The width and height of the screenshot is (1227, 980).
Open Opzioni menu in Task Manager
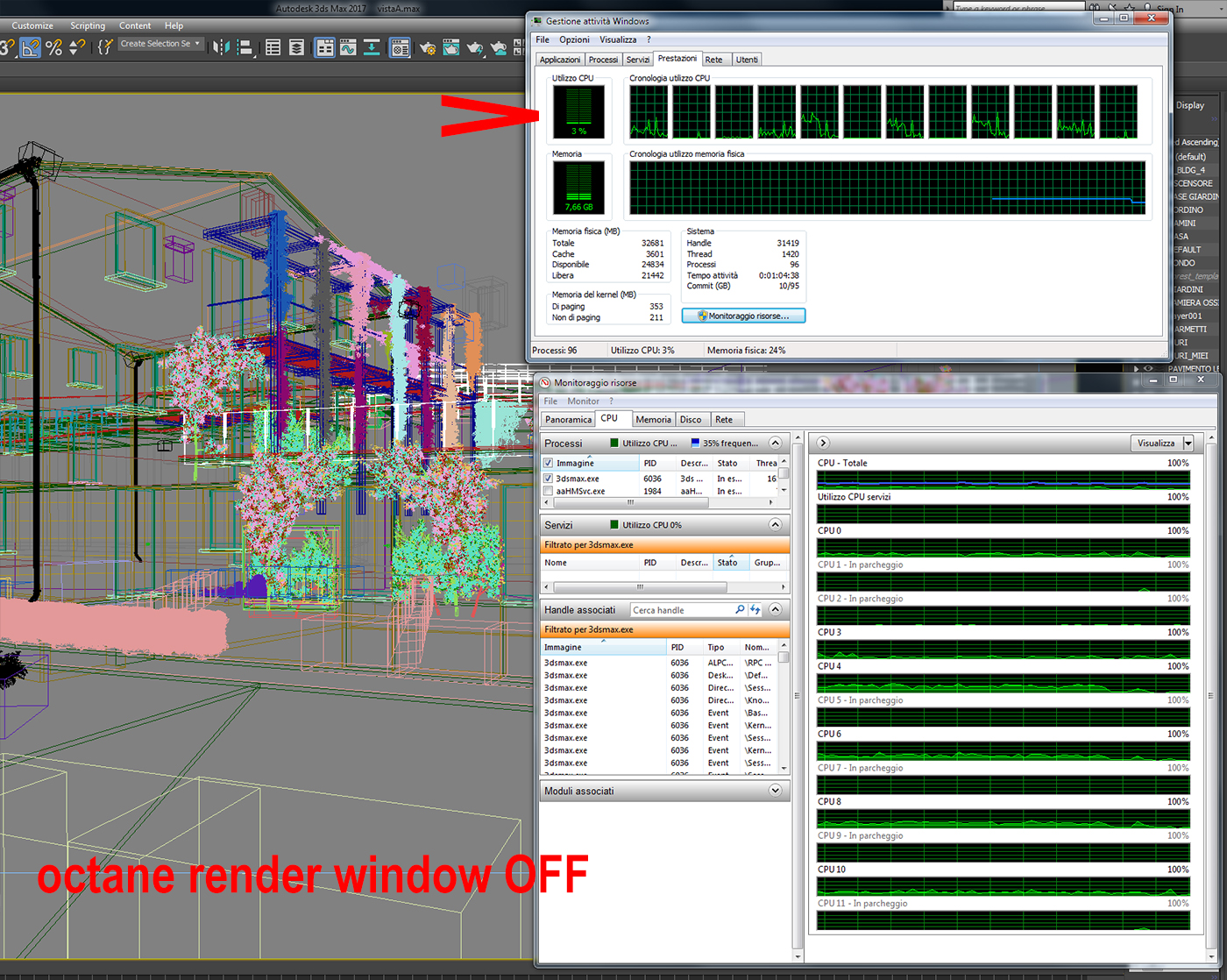tap(575, 39)
